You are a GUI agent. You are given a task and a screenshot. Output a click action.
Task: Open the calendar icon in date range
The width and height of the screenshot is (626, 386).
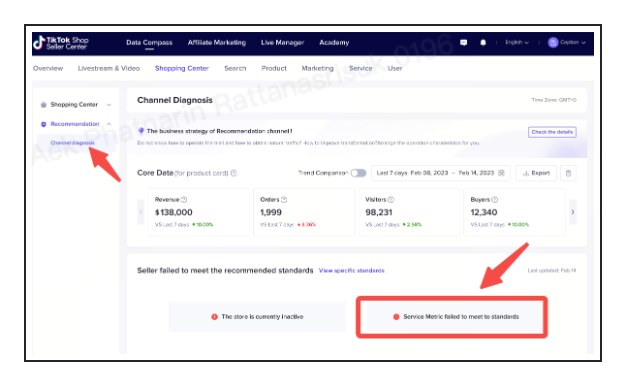pos(501,173)
